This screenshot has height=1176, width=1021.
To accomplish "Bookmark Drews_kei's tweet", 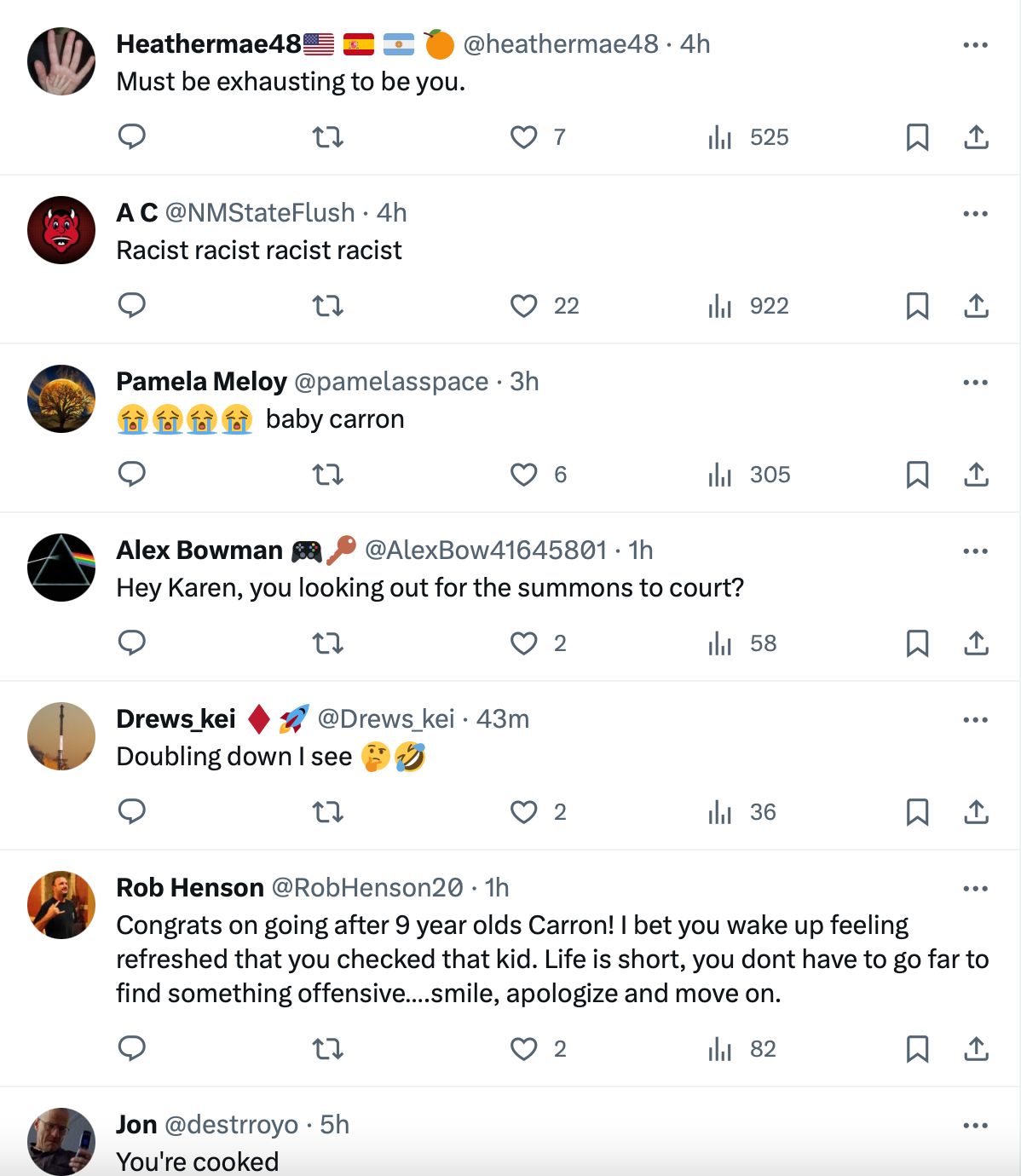I will point(917,812).
